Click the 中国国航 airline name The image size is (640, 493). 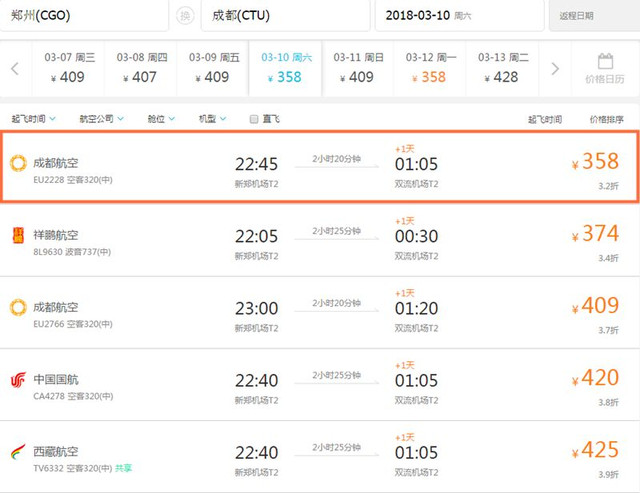pyautogui.click(x=56, y=380)
